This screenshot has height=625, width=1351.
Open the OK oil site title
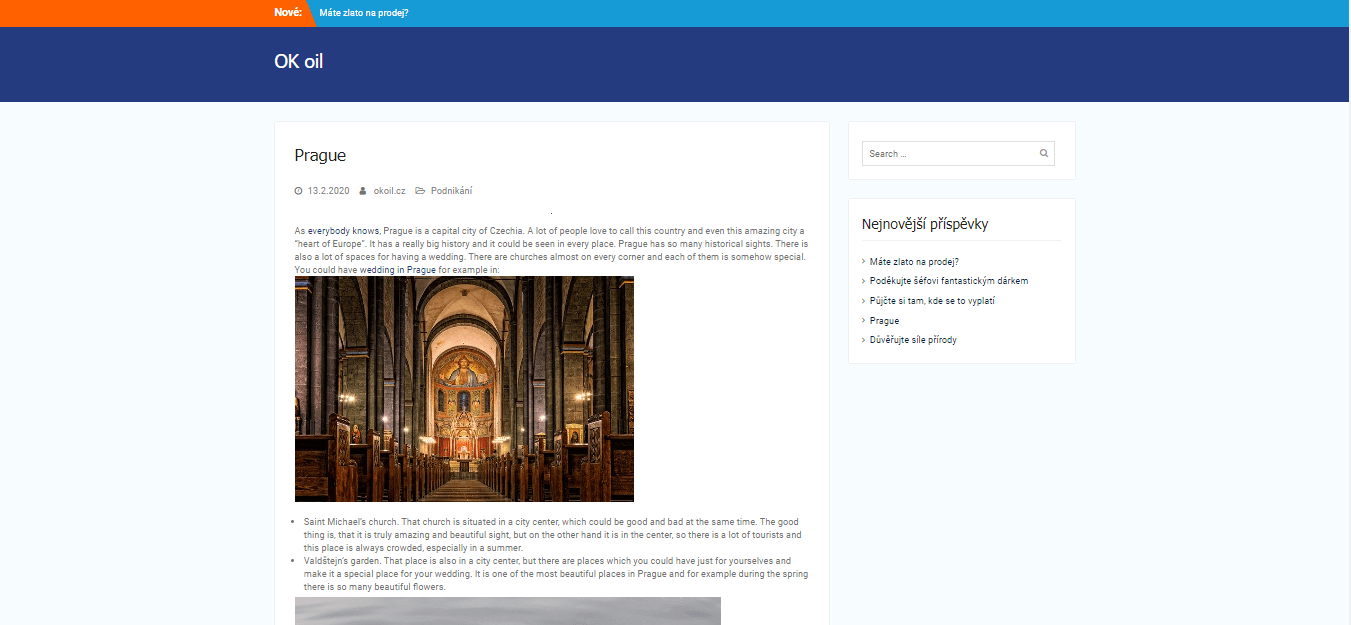point(298,62)
